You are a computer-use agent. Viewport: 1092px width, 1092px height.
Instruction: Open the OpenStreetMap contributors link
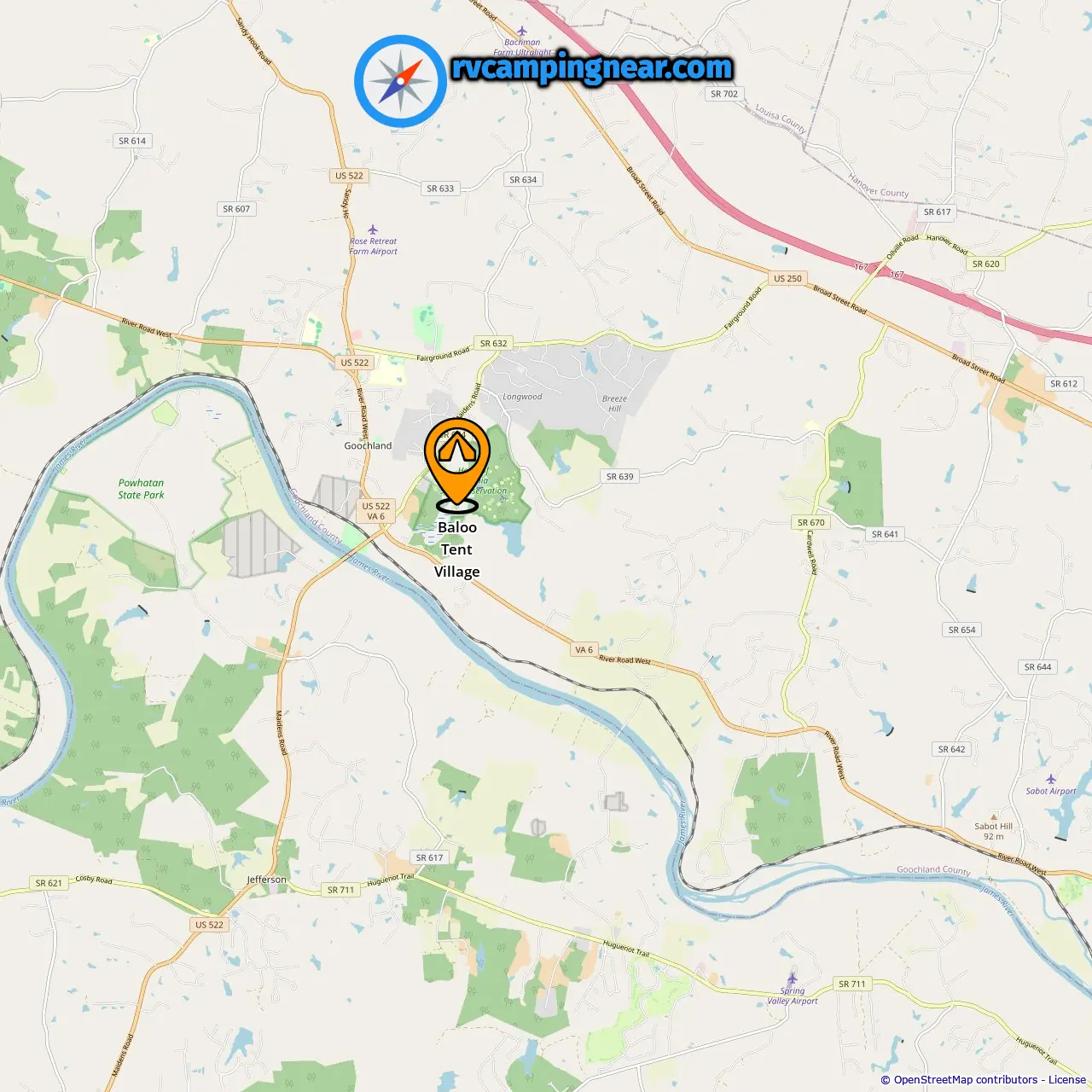pos(966,1080)
